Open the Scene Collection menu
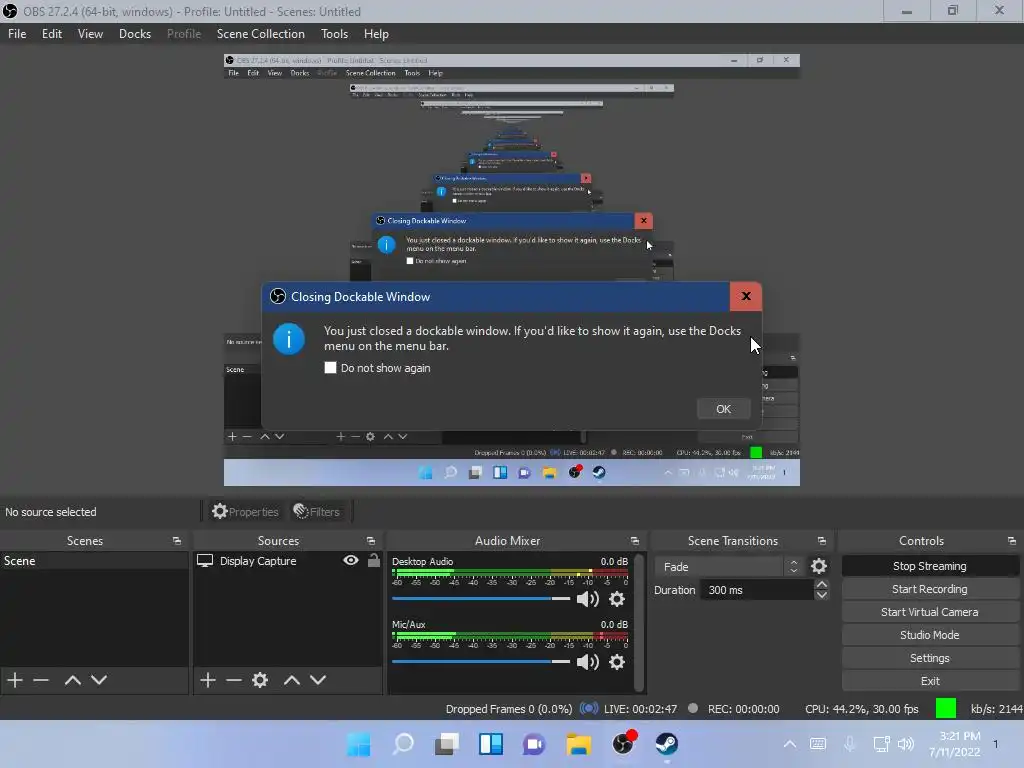This screenshot has width=1024, height=768. click(261, 34)
